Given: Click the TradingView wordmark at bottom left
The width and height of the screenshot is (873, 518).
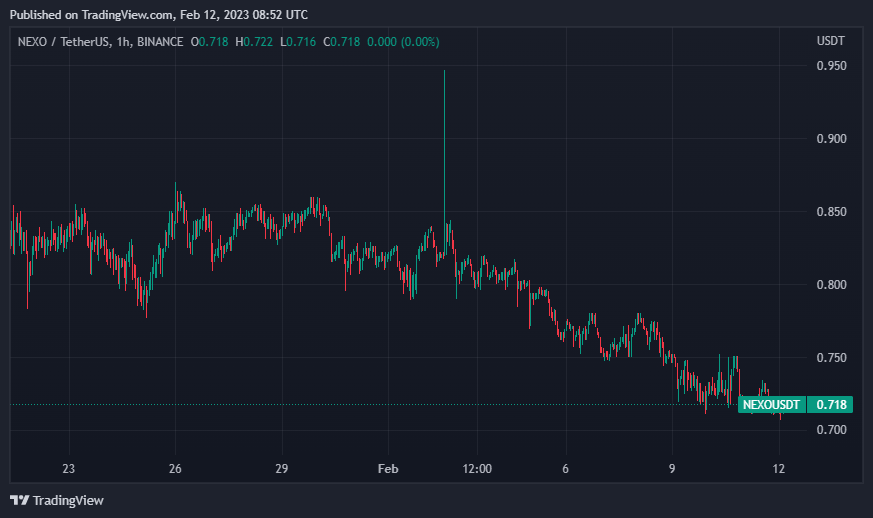Looking at the screenshot, I should (x=68, y=500).
